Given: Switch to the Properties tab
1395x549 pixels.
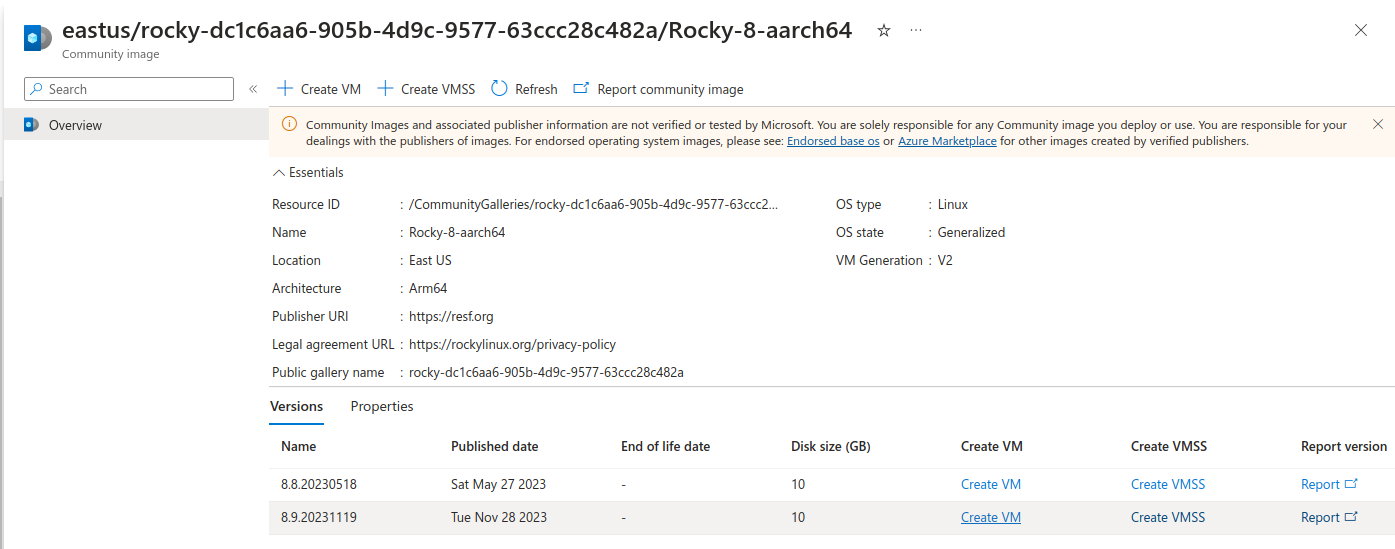Looking at the screenshot, I should point(381,406).
